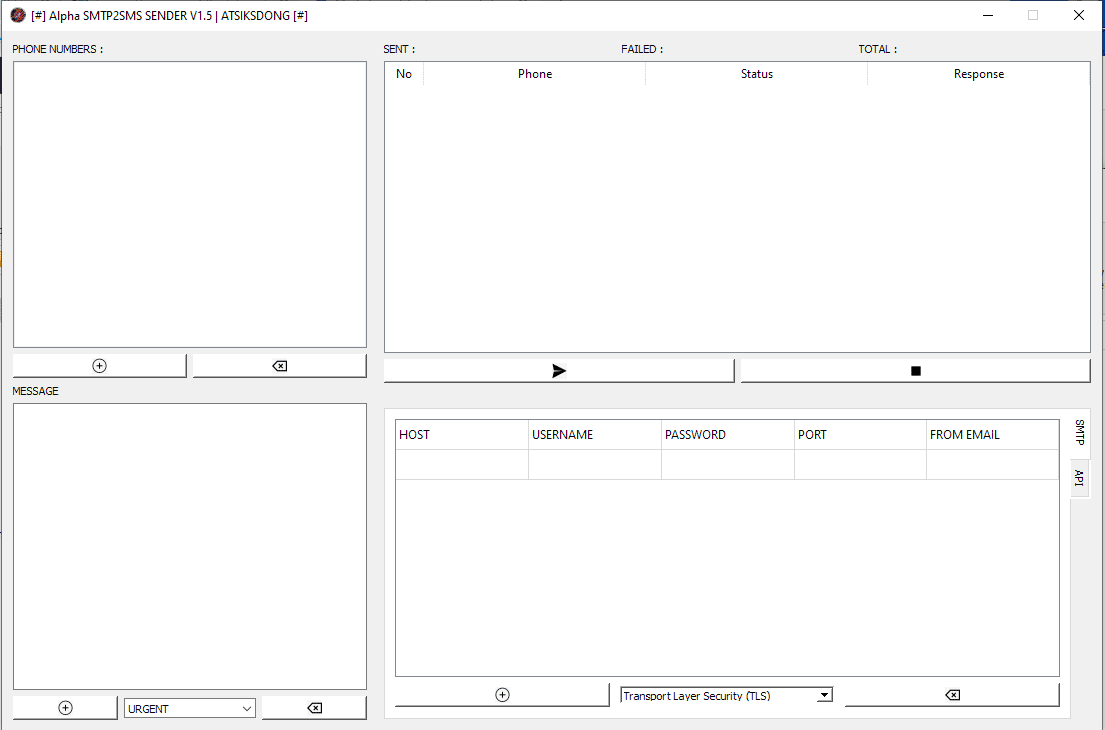Start sending with the paper plane icon
The image size is (1105, 730).
(x=559, y=371)
